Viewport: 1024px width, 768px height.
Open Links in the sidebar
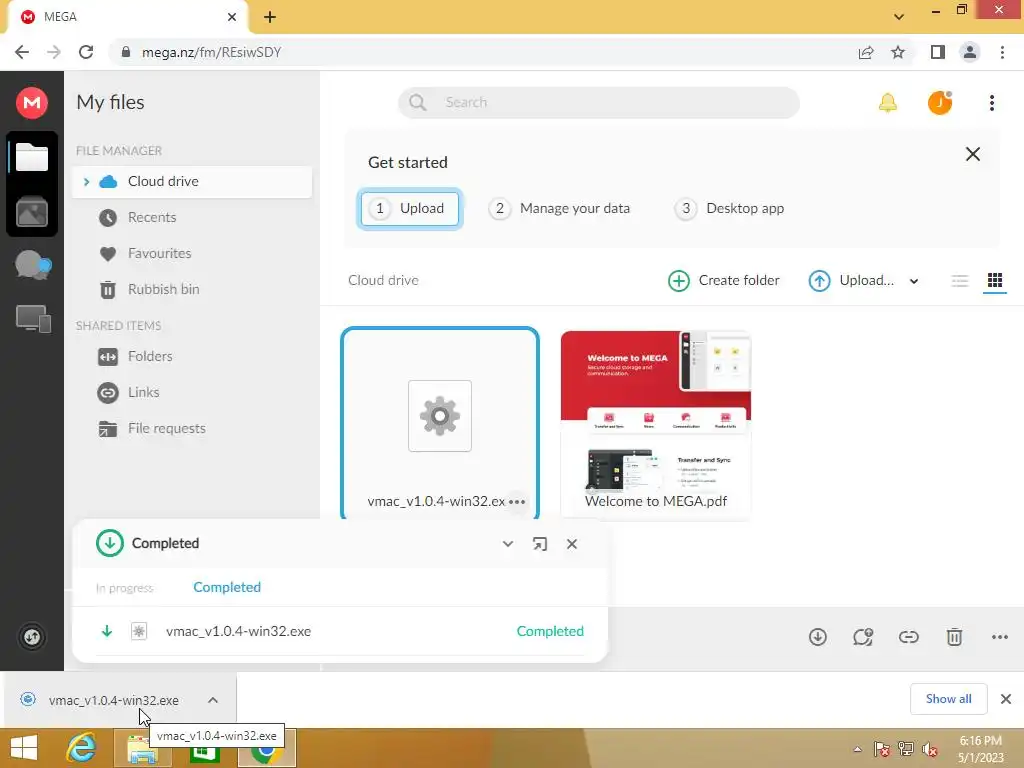[x=129, y=392]
